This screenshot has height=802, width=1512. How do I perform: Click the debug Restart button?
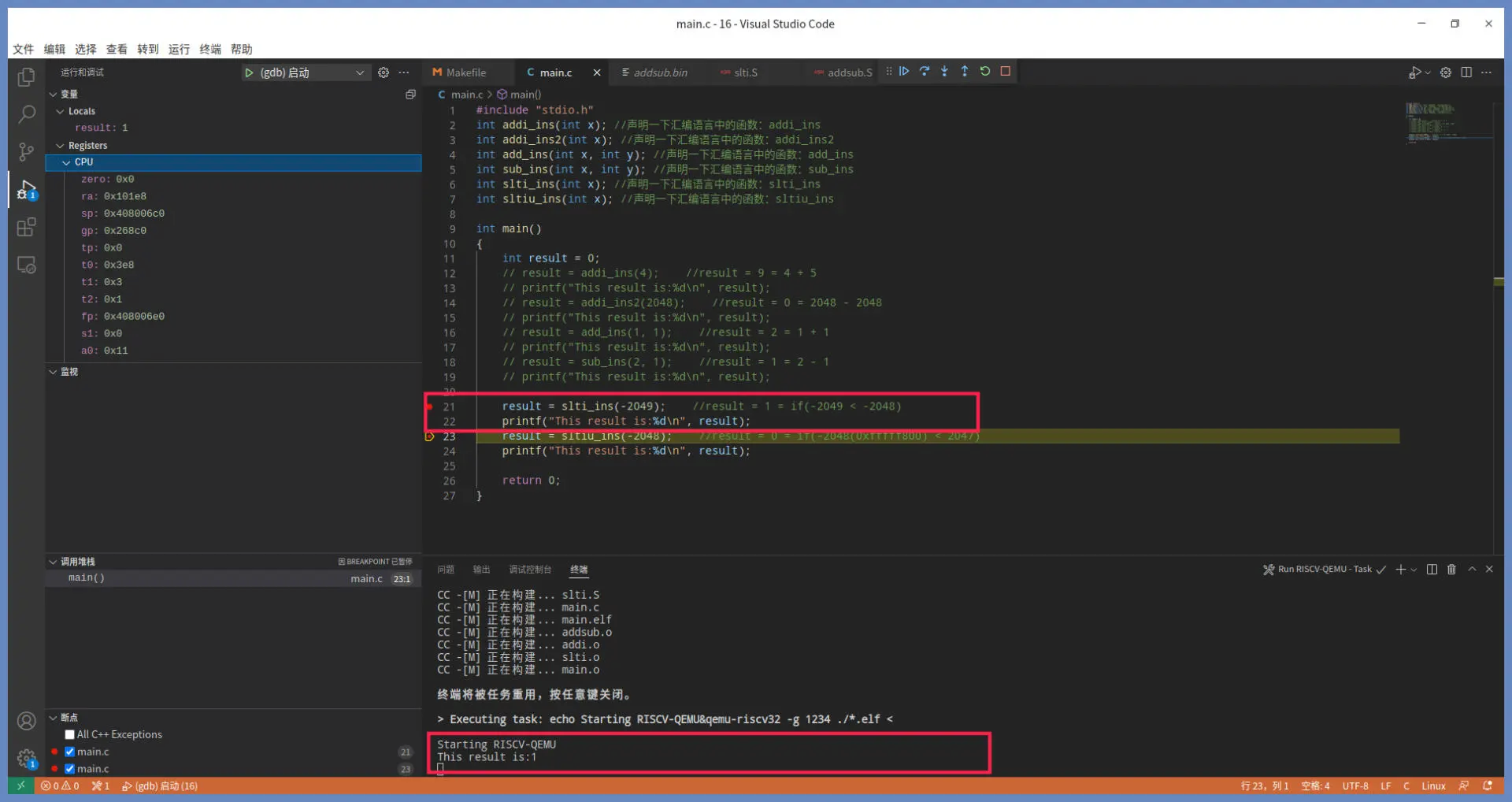pos(985,71)
